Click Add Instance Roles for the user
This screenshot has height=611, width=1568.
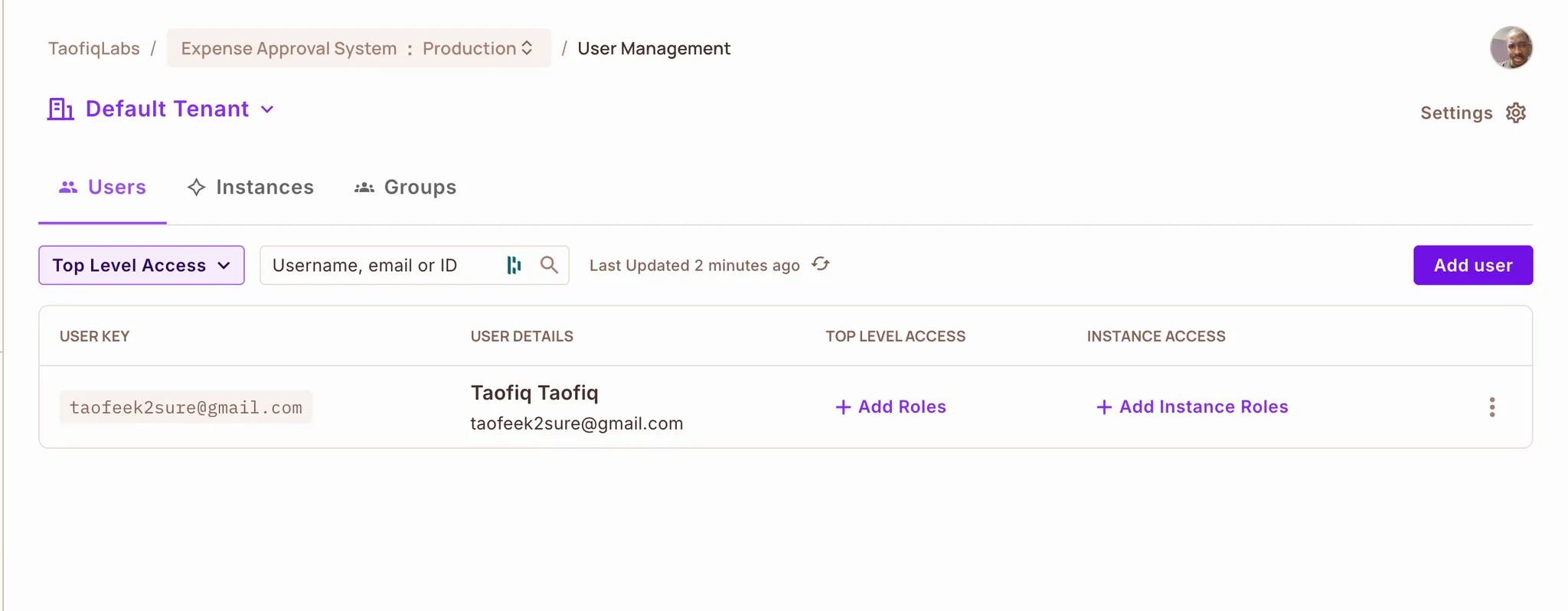pos(1192,407)
